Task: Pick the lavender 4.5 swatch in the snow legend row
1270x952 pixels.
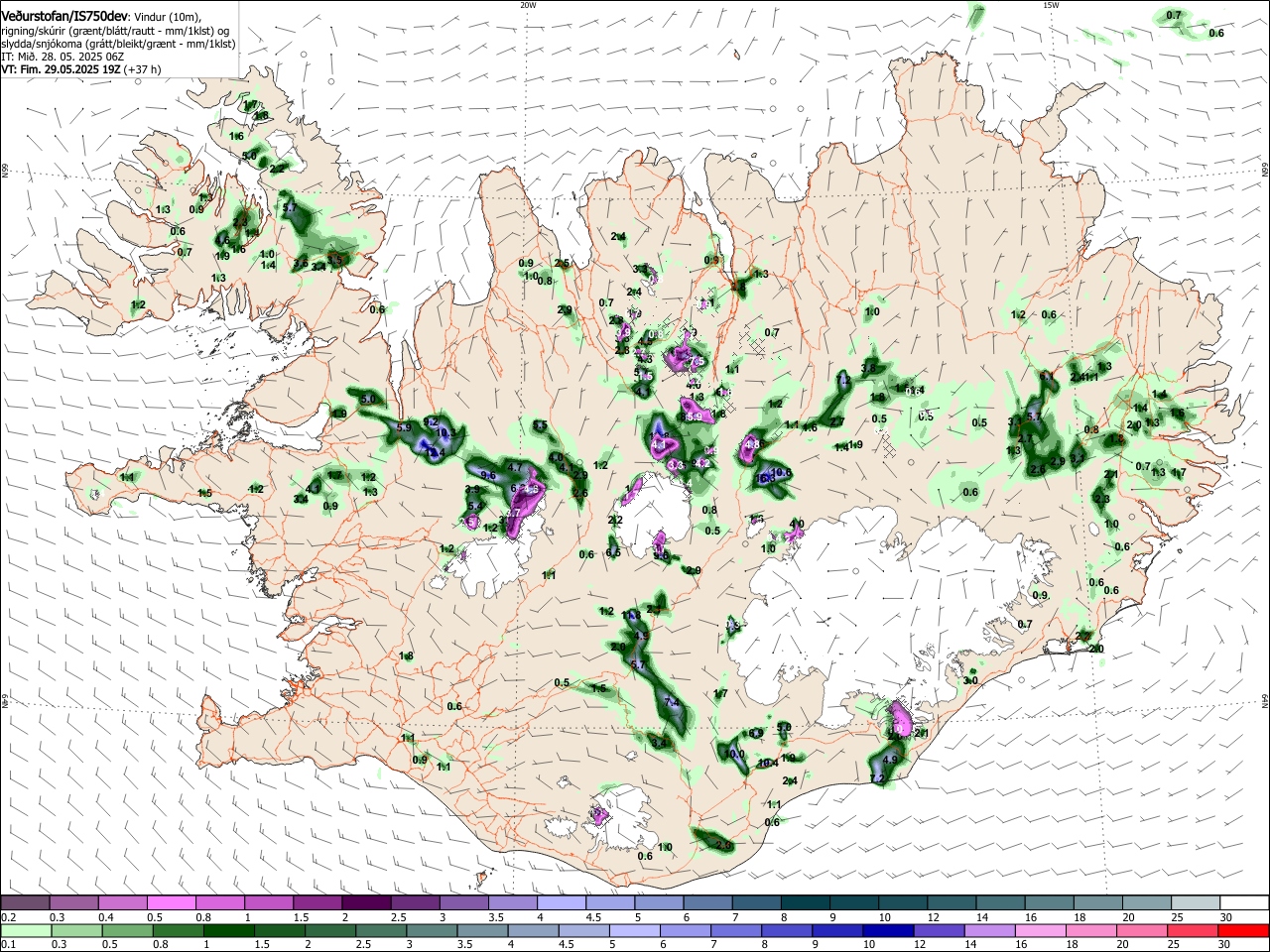Action: 609,903
